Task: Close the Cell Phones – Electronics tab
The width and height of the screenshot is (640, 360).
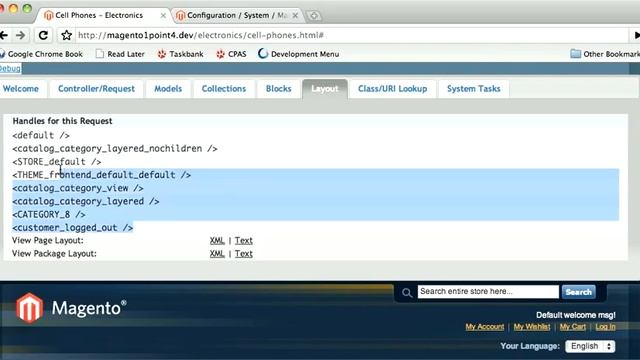Action: click(163, 16)
